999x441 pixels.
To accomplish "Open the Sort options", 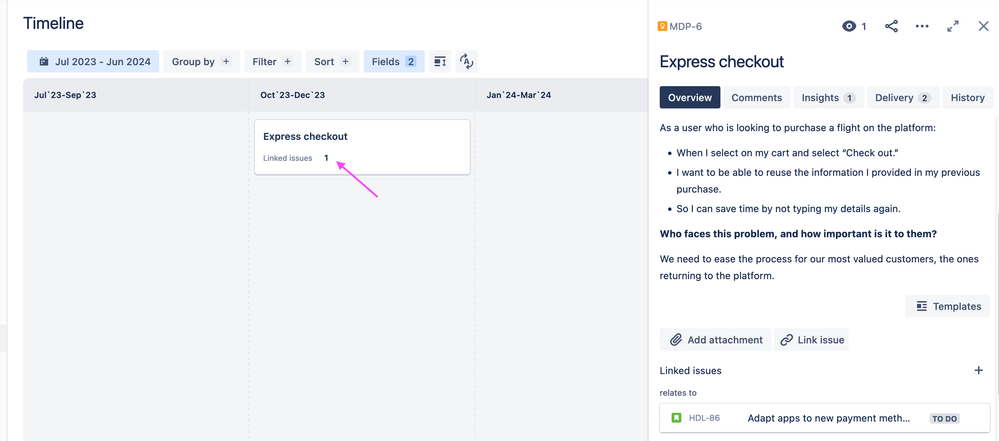I will [x=333, y=62].
